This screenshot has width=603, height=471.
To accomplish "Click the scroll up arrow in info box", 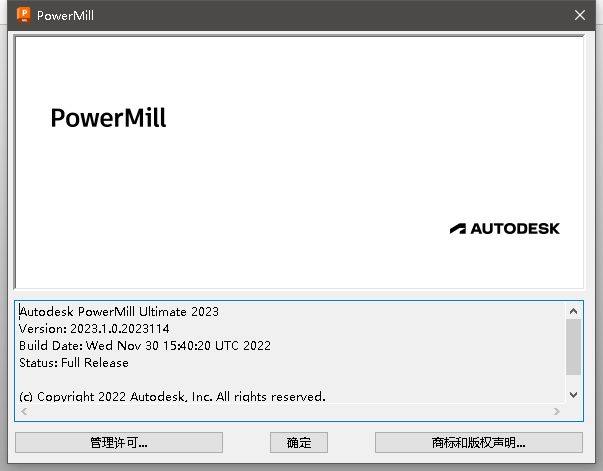I will click(x=573, y=311).
